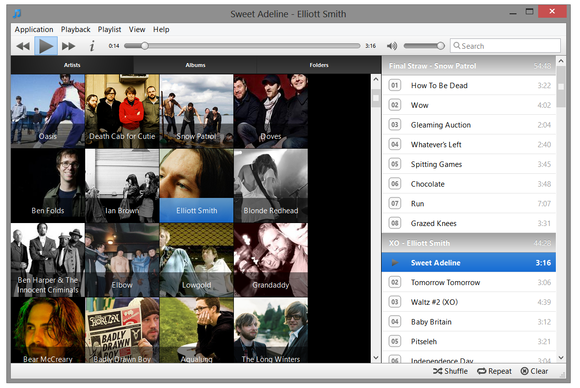Click track number 03 badge beside Waltz #2 (XO)
This screenshot has height=388, width=580.
[x=395, y=302]
